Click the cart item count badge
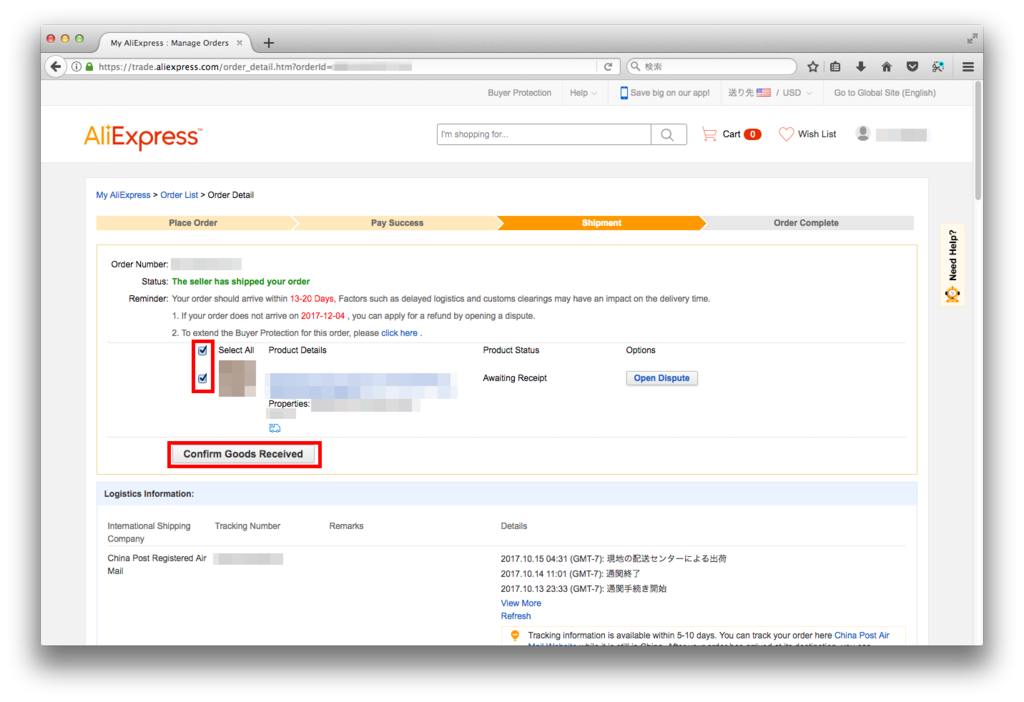The width and height of the screenshot is (1024, 702). tap(752, 134)
